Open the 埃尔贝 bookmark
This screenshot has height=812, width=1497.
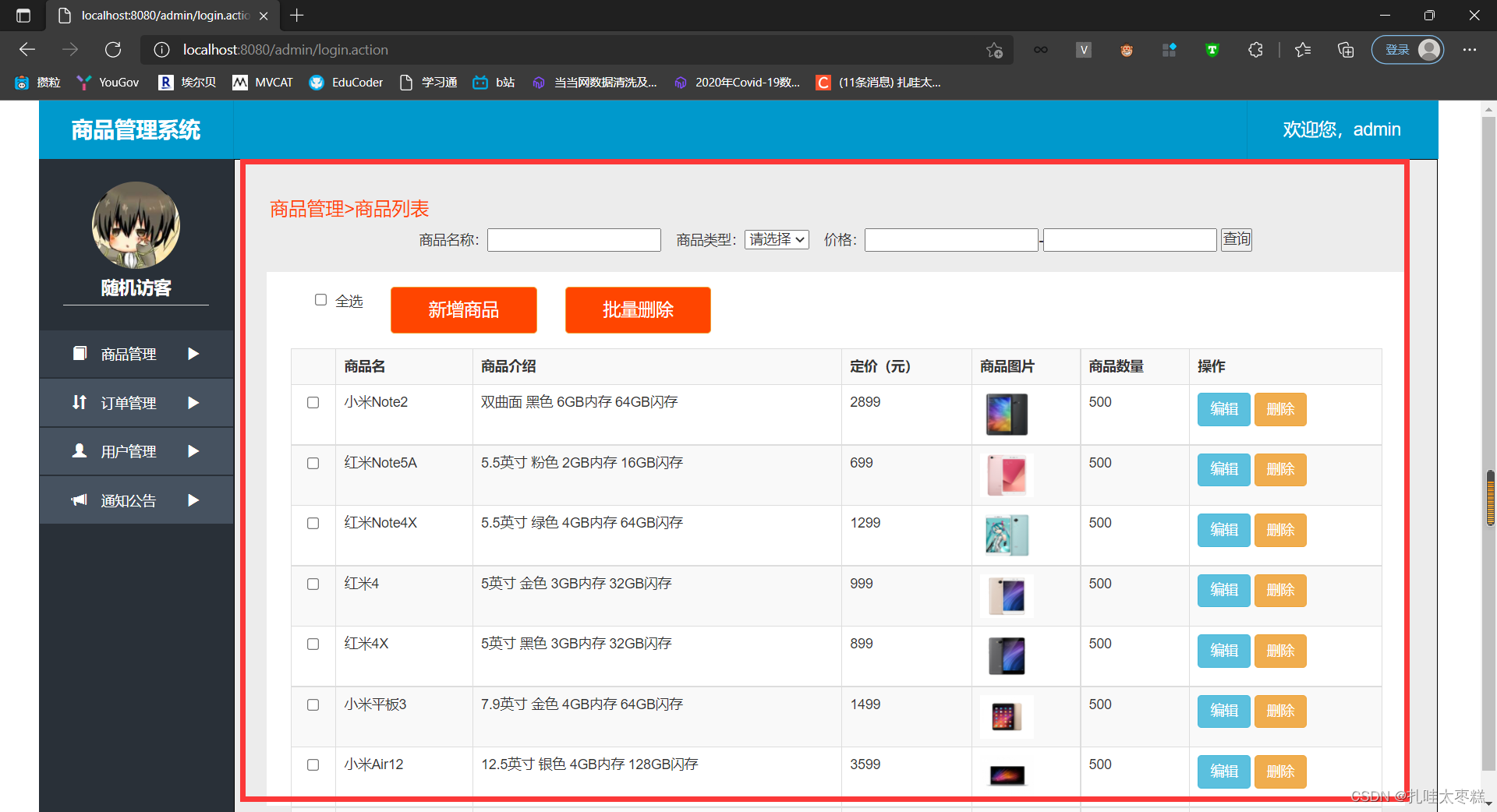187,83
